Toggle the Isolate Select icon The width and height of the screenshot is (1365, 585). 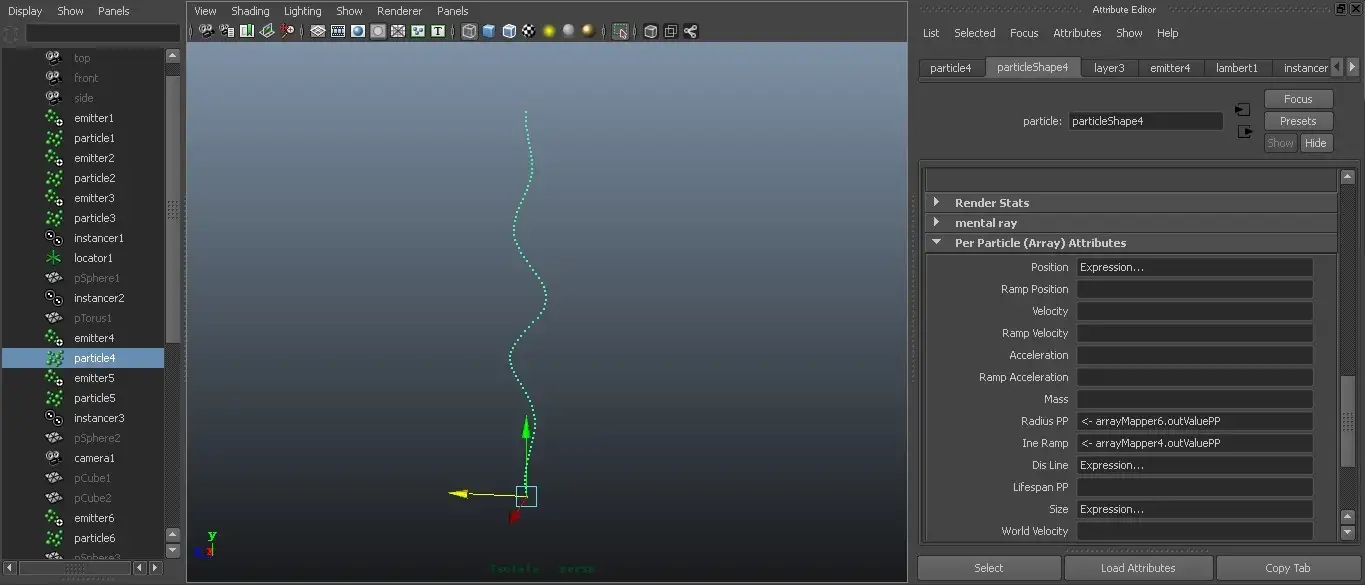(620, 31)
